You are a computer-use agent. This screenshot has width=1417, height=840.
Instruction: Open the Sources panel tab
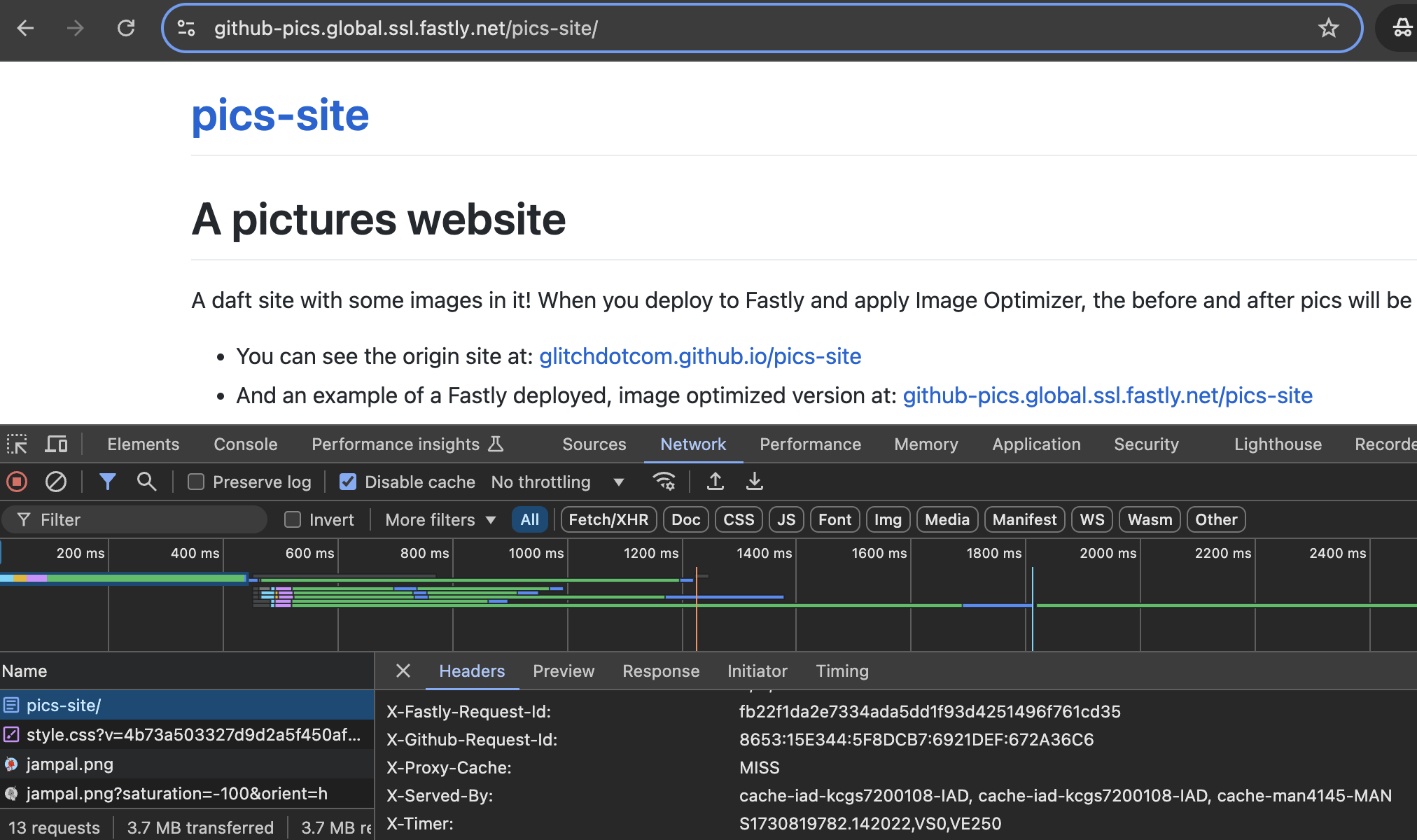(594, 444)
